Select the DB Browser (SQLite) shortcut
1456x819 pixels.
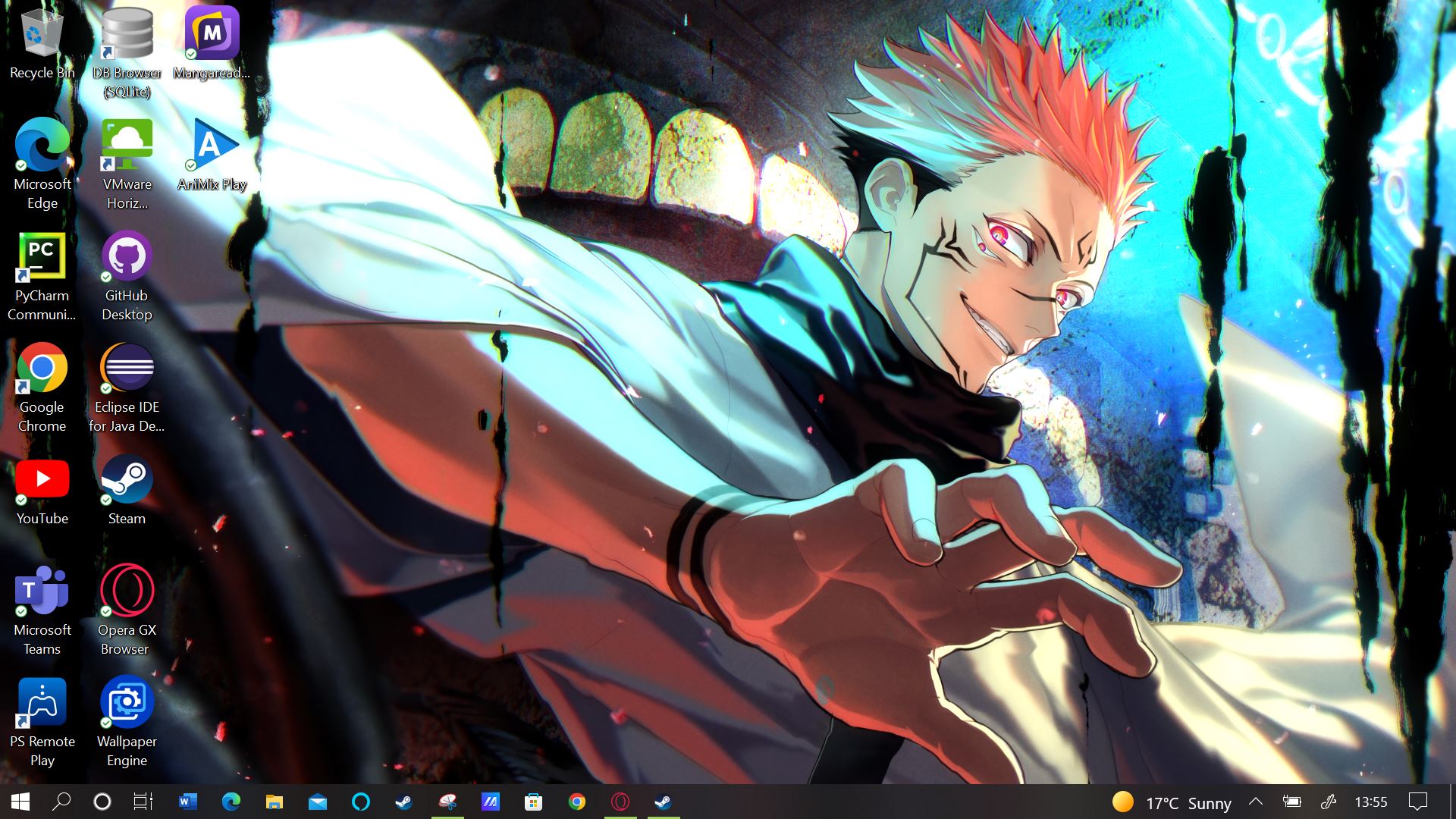point(127,53)
